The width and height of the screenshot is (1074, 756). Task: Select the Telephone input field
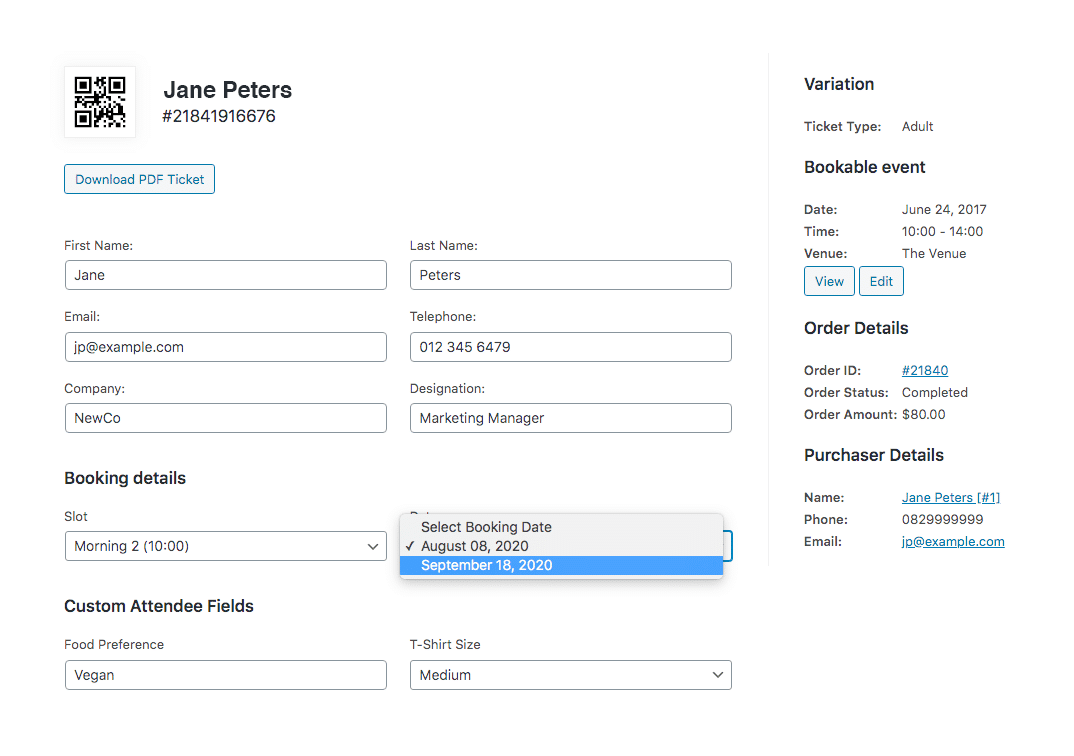570,347
